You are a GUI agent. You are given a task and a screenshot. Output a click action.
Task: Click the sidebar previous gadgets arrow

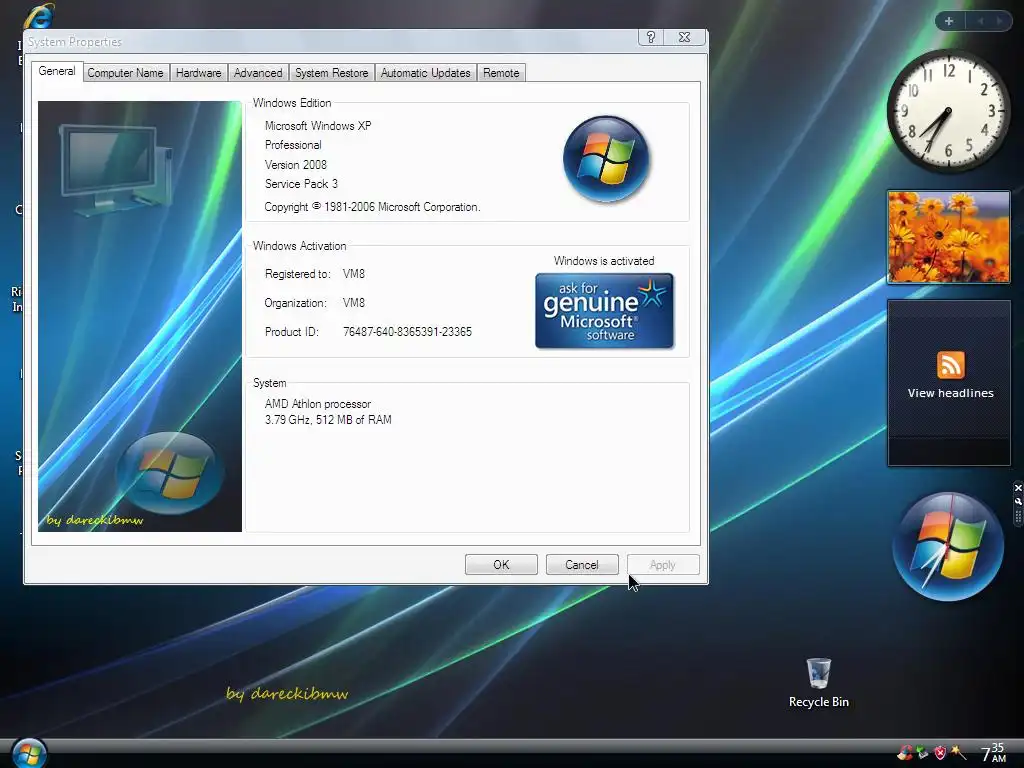click(980, 21)
